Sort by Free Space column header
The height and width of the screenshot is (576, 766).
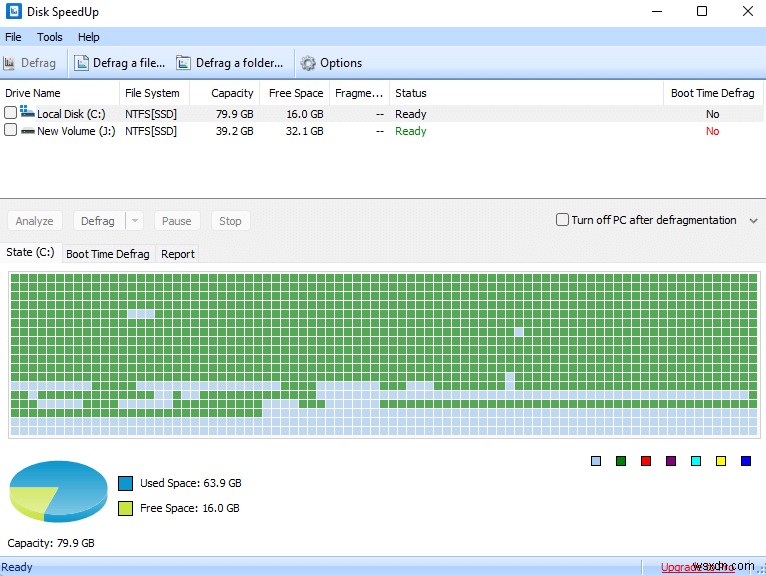295,93
